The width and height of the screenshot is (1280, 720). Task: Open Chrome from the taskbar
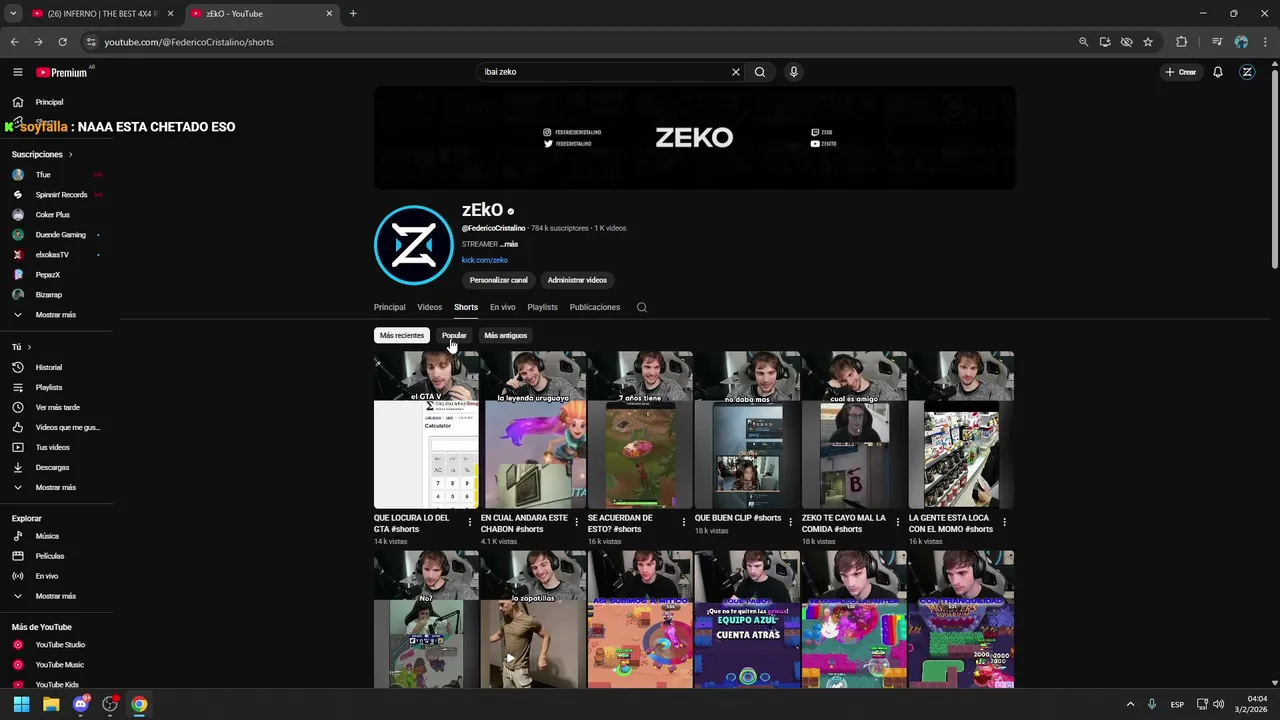point(139,704)
